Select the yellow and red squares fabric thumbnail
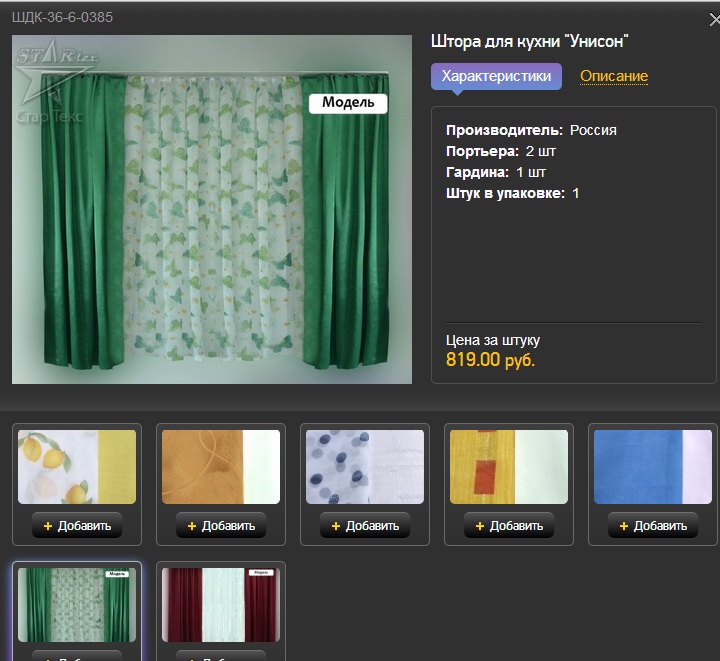Screen dimensions: 720x661 point(509,467)
